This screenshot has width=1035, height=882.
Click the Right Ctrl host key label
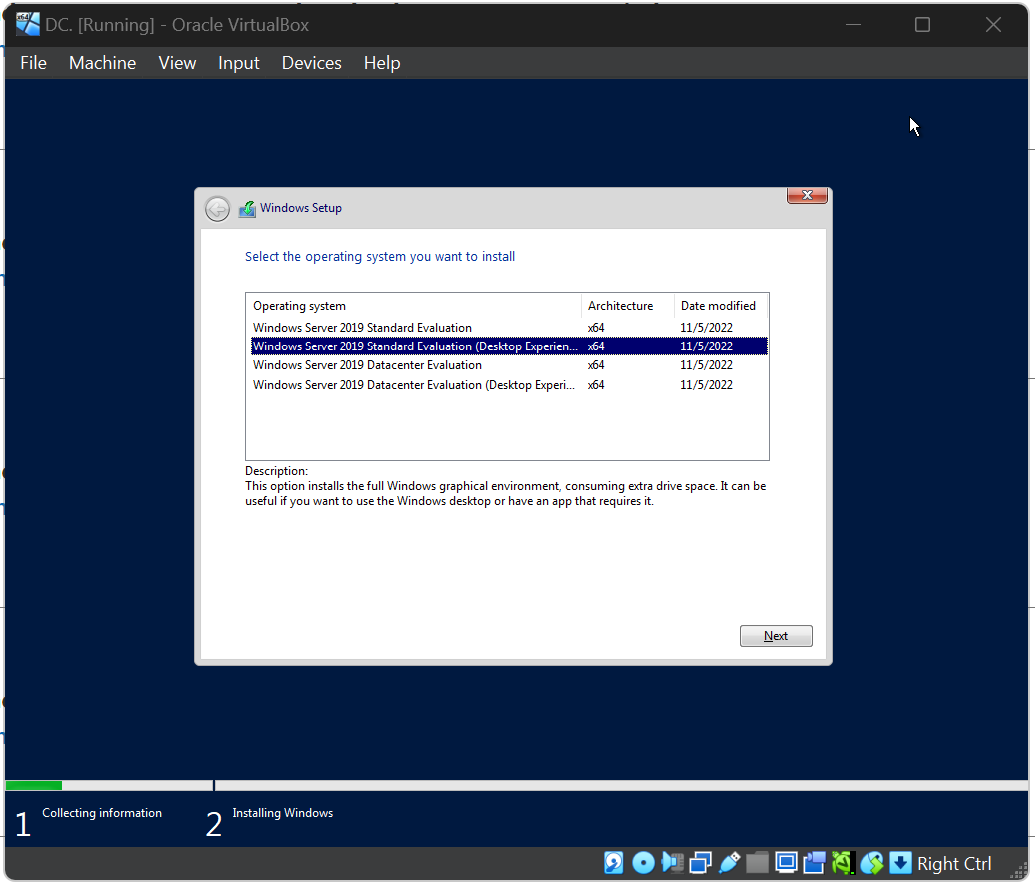(954, 864)
